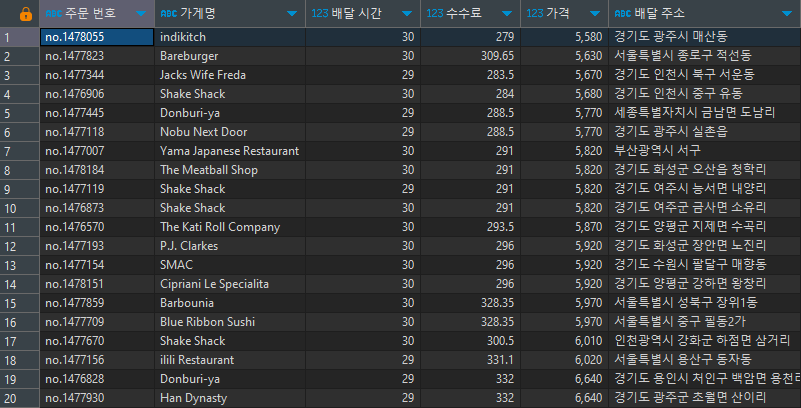Click the orange lock icon in header corner
The height and width of the screenshot is (408, 801).
(25, 14)
